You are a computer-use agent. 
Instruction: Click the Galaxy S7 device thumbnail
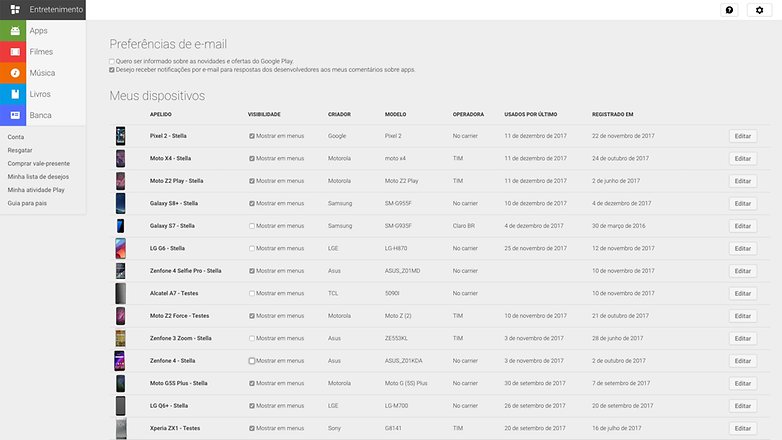coord(120,225)
